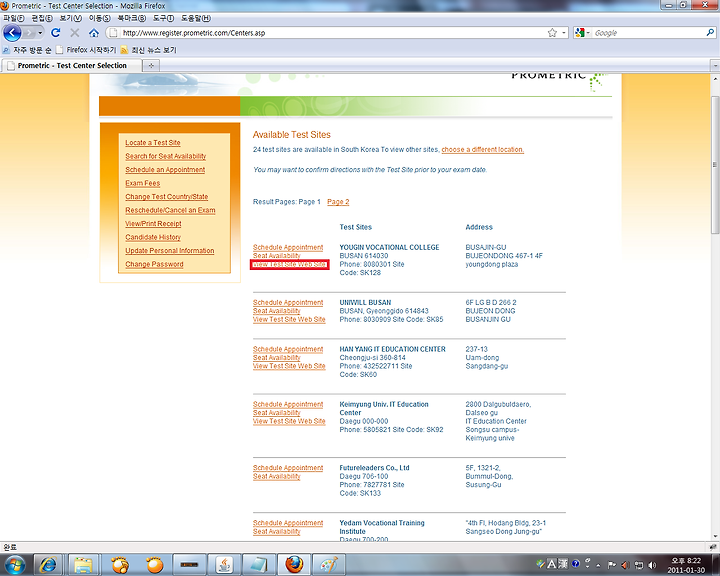Screen dimensions: 720x576
Task: Open the 도구(T) Tools menu
Action: point(163,18)
